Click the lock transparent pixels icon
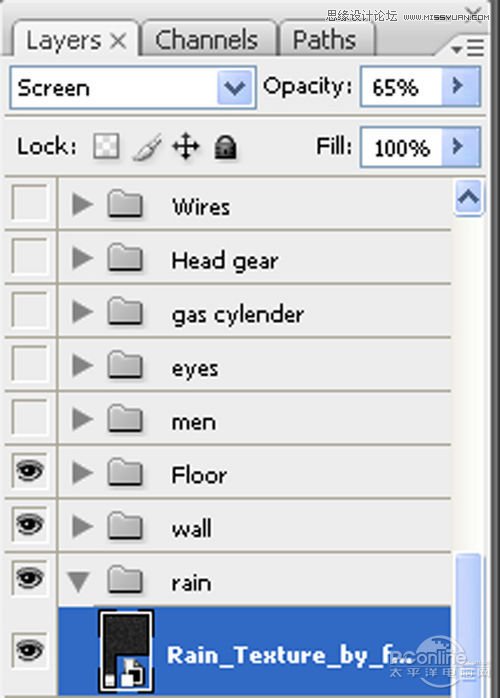The image size is (500, 698). click(x=106, y=146)
